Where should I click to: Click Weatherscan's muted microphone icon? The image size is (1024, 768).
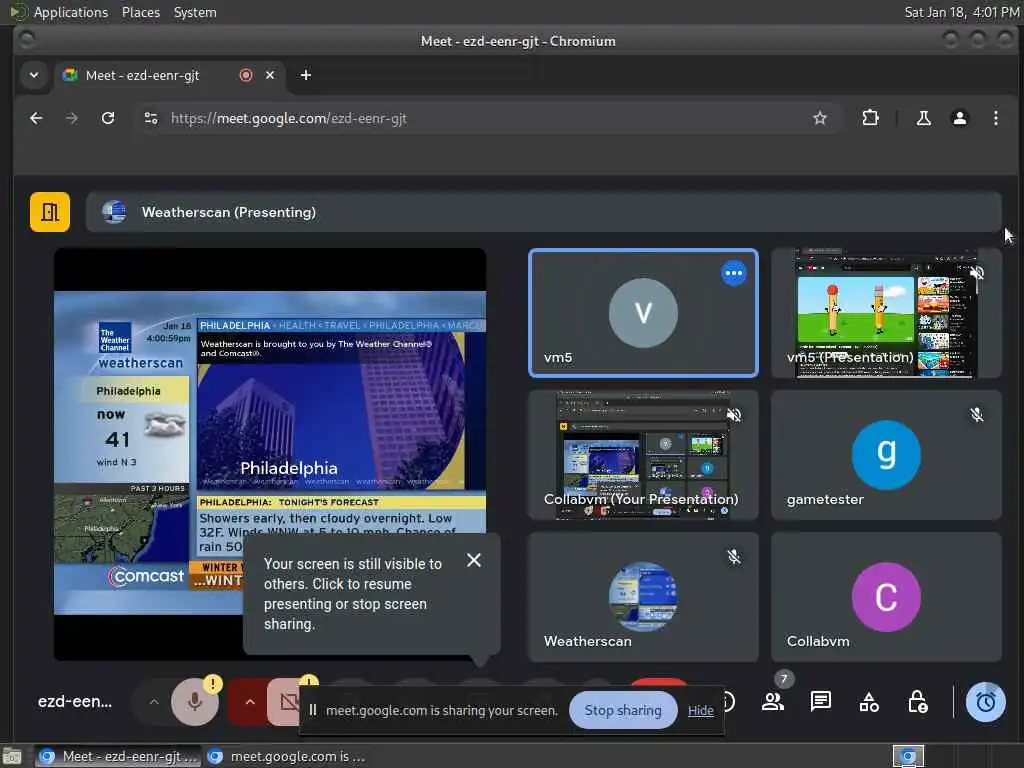coord(734,556)
